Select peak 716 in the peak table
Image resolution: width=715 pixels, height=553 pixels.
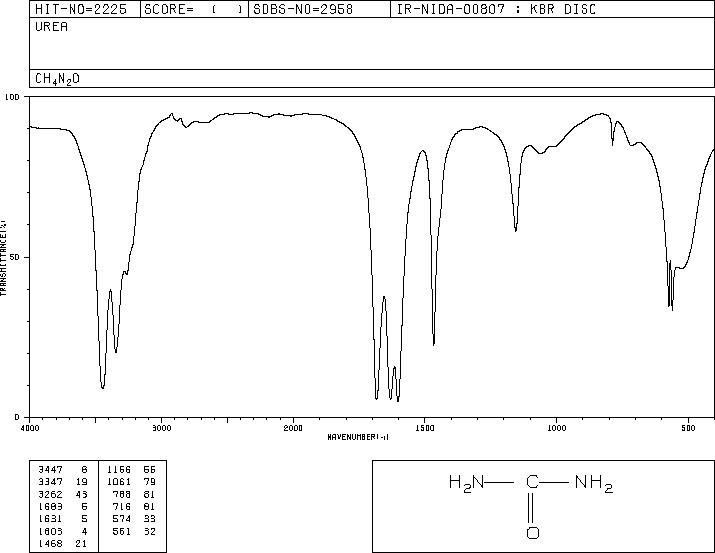click(122, 506)
